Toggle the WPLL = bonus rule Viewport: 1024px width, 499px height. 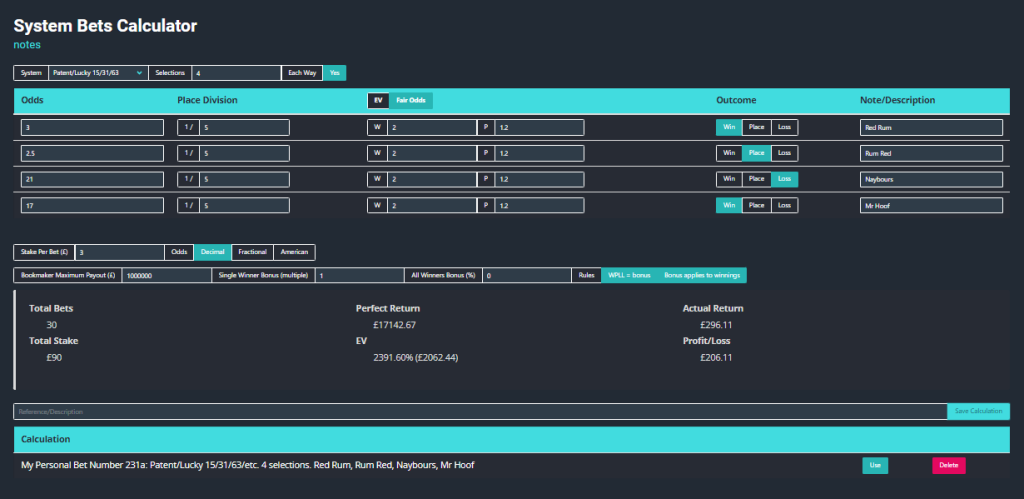(629, 275)
